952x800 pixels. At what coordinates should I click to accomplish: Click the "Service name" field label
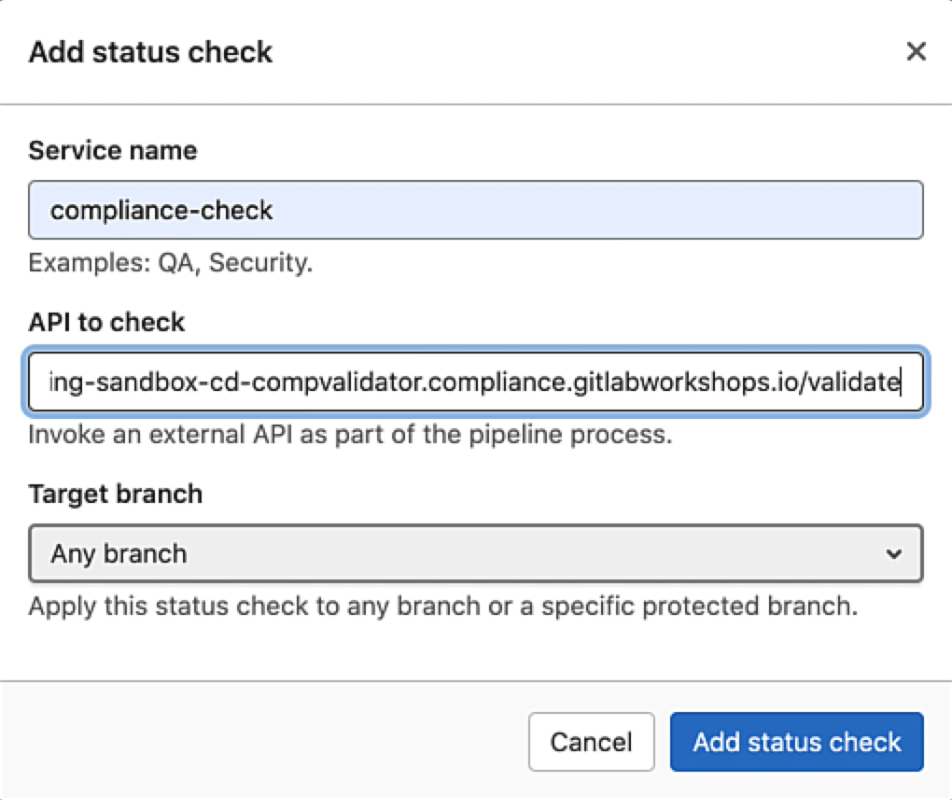[x=112, y=151]
